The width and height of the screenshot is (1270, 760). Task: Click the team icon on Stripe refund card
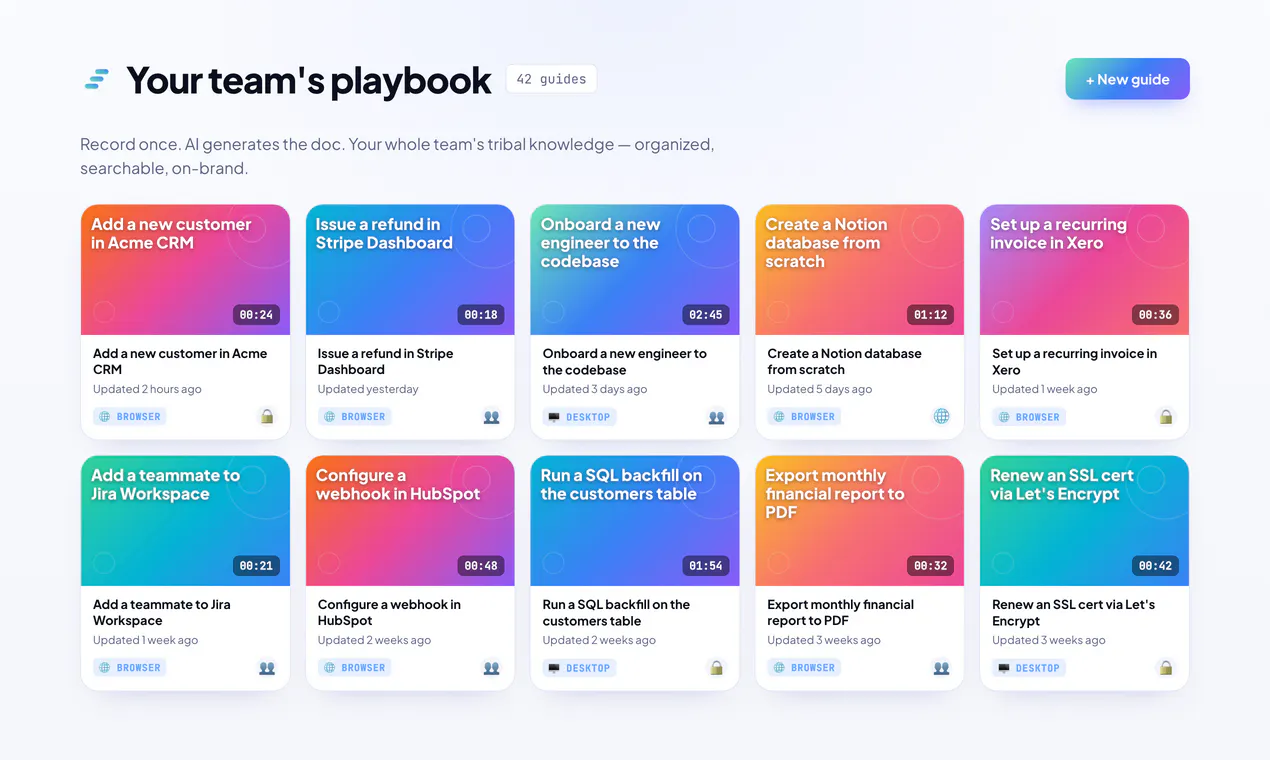click(x=491, y=416)
